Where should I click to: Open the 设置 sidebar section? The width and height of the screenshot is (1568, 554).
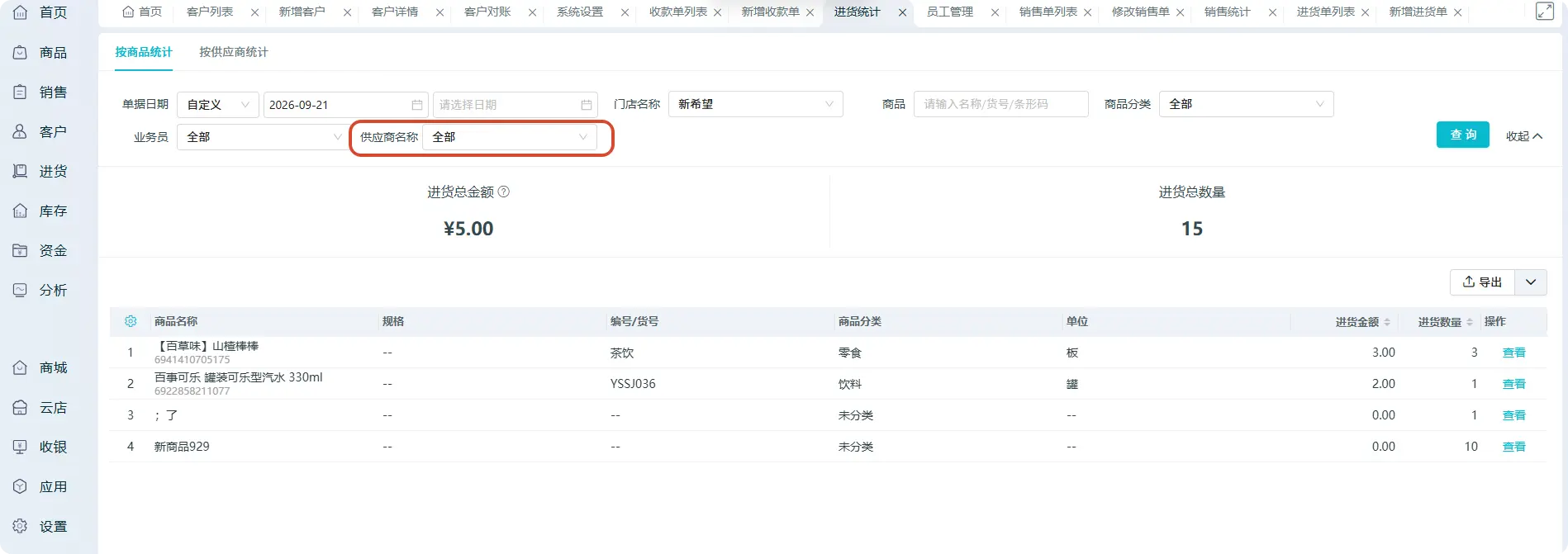(41, 527)
